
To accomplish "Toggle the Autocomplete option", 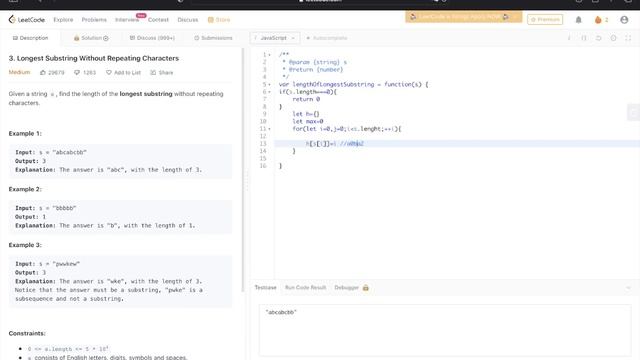I will click(x=327, y=38).
